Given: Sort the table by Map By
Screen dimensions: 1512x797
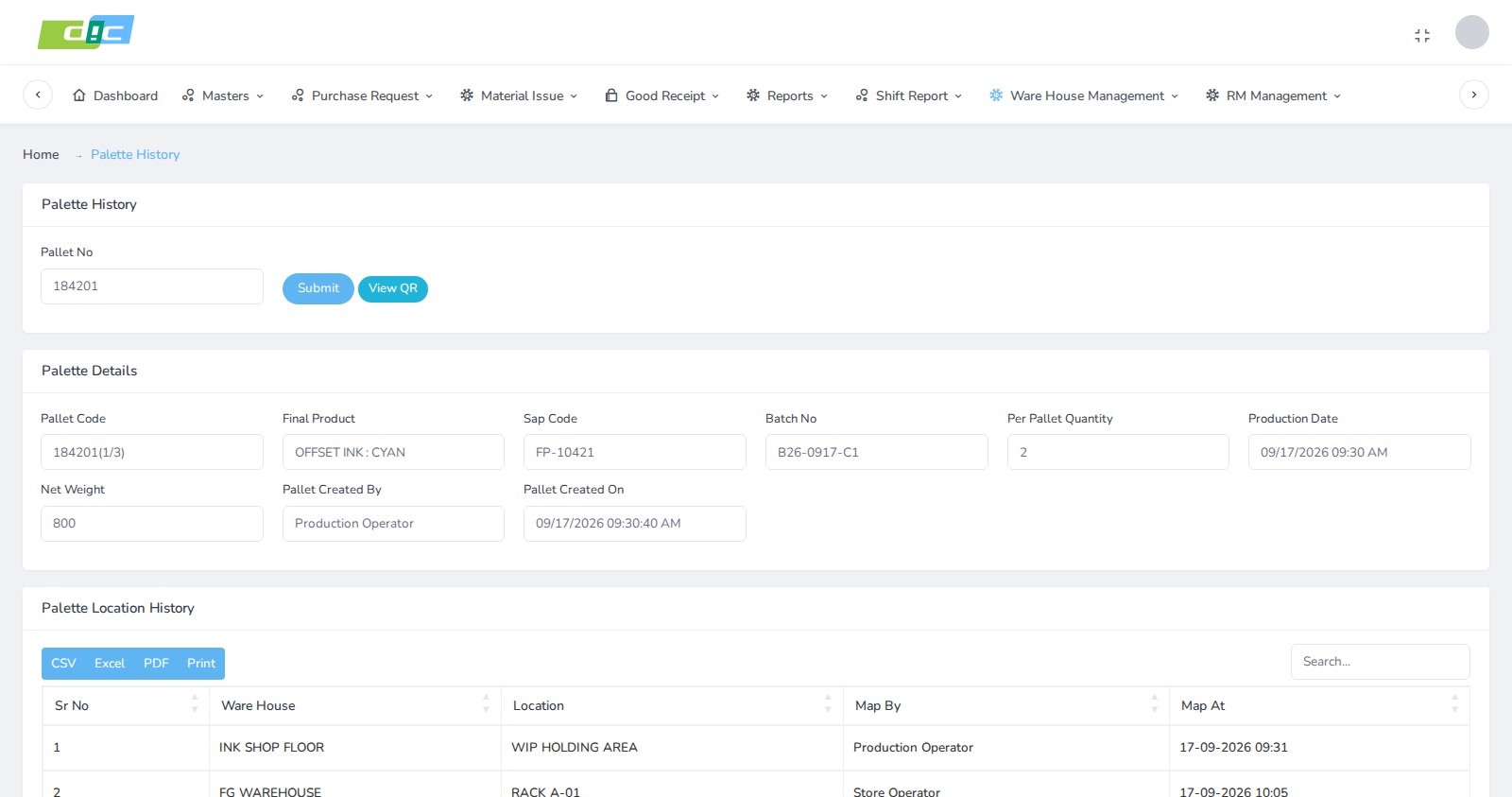Looking at the screenshot, I should coord(1006,705).
